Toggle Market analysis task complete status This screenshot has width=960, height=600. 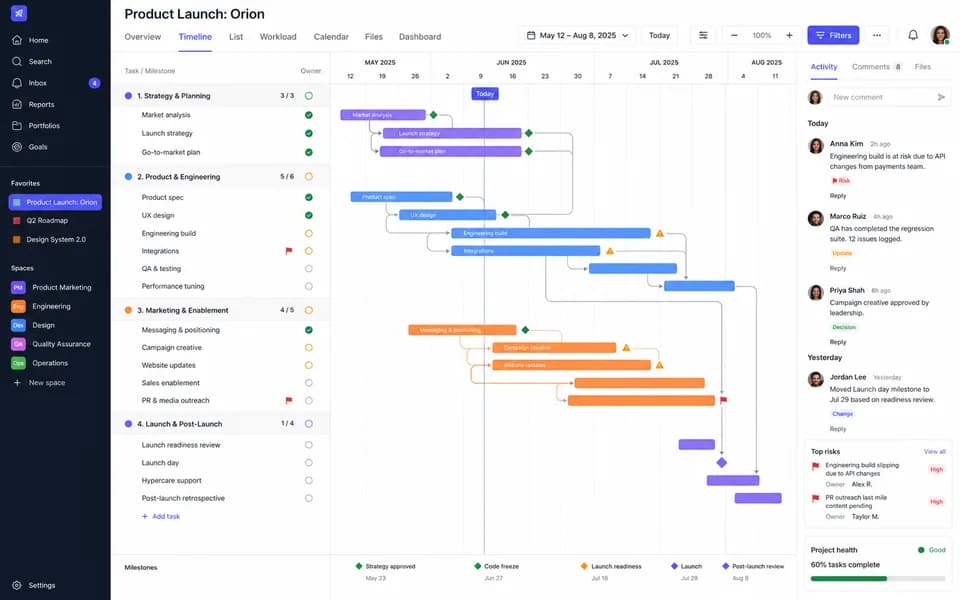309,114
